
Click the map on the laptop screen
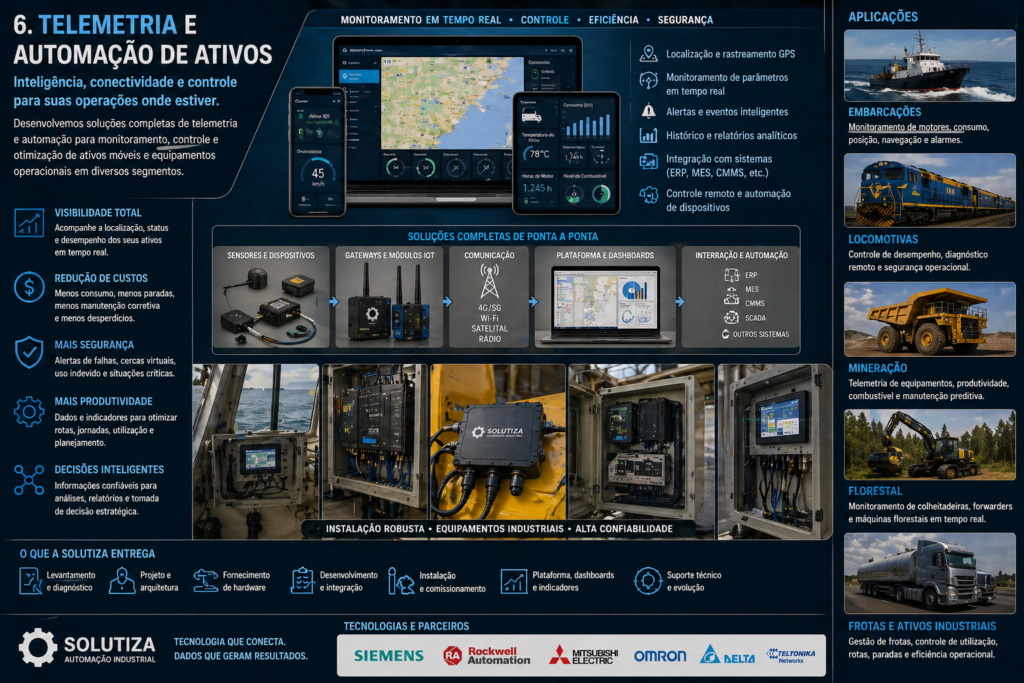tap(452, 103)
